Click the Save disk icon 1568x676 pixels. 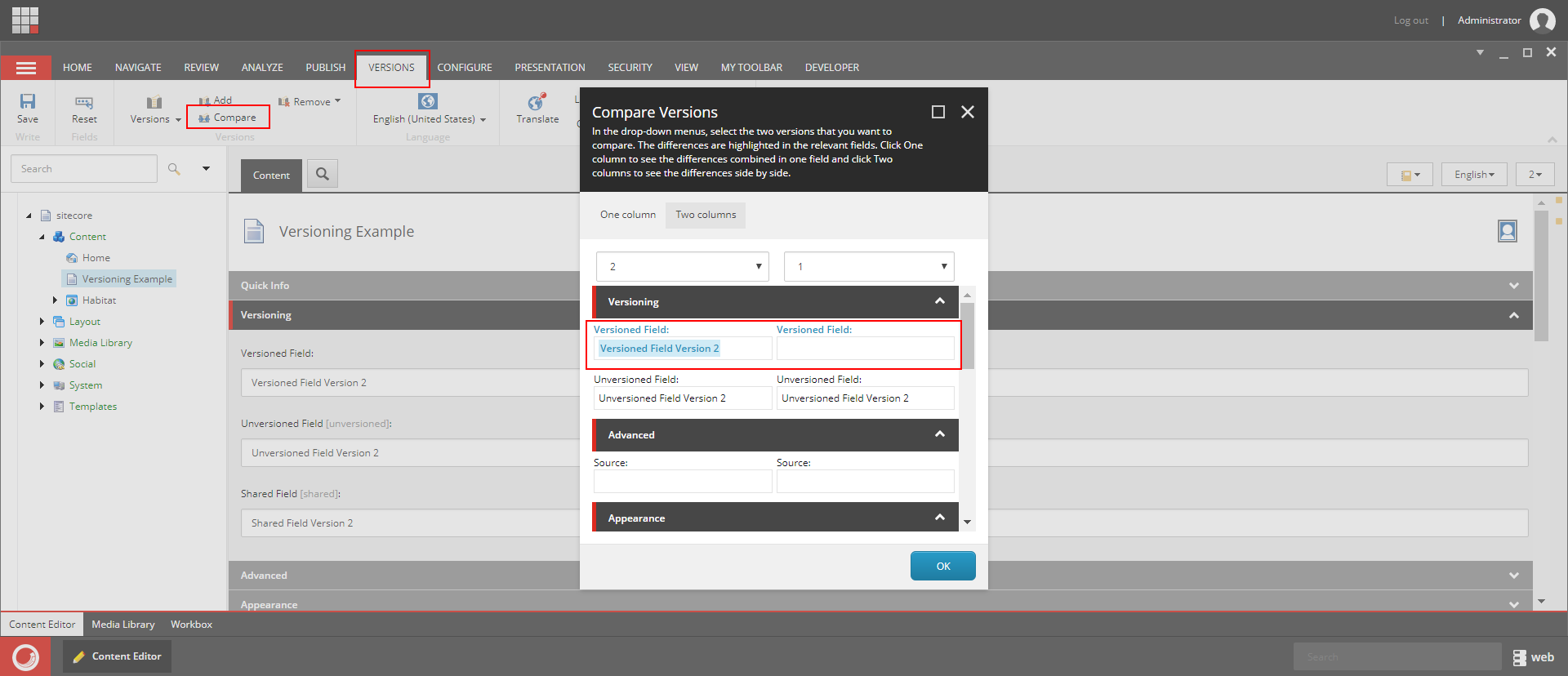point(28,101)
